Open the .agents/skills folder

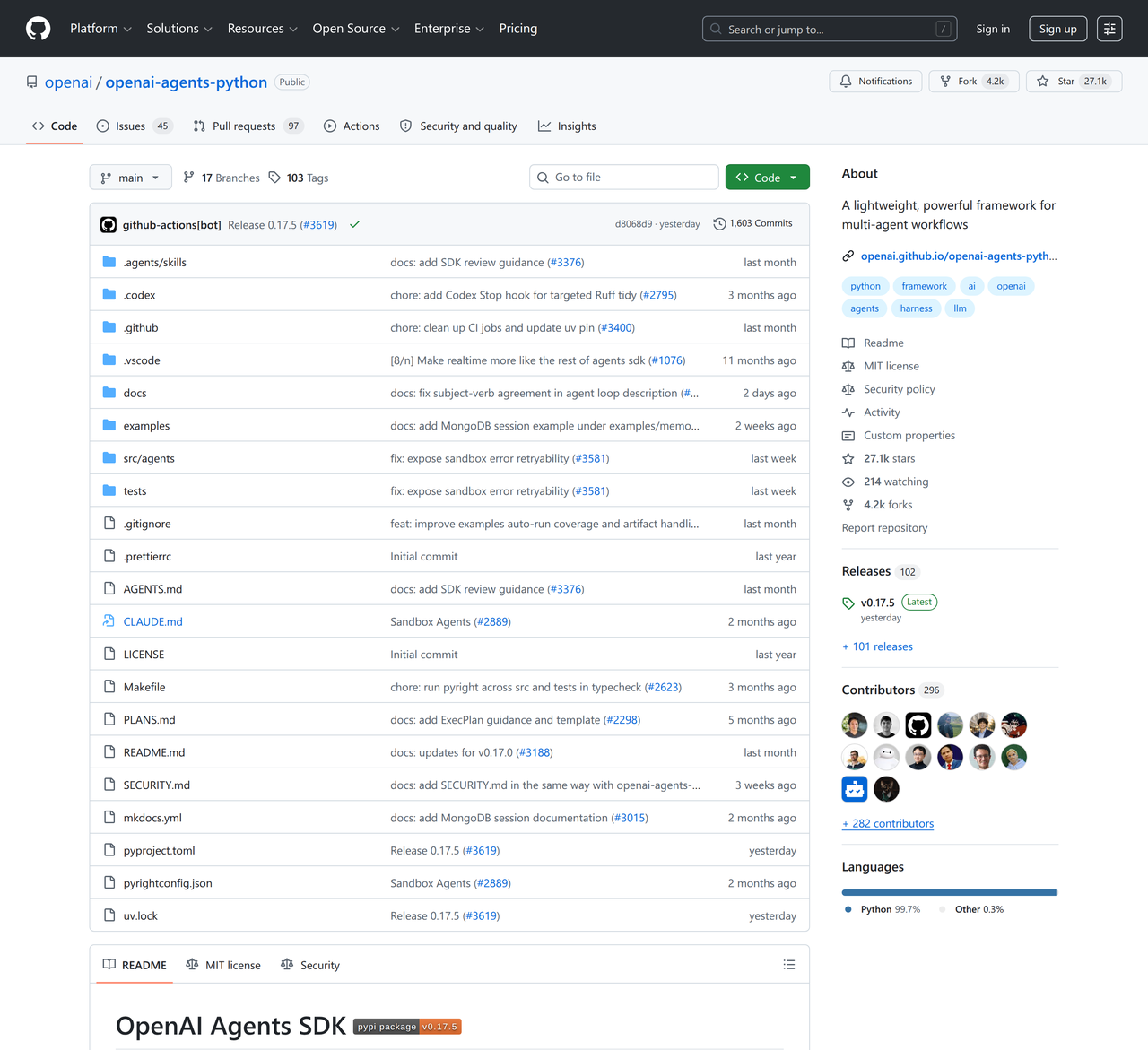[155, 263]
